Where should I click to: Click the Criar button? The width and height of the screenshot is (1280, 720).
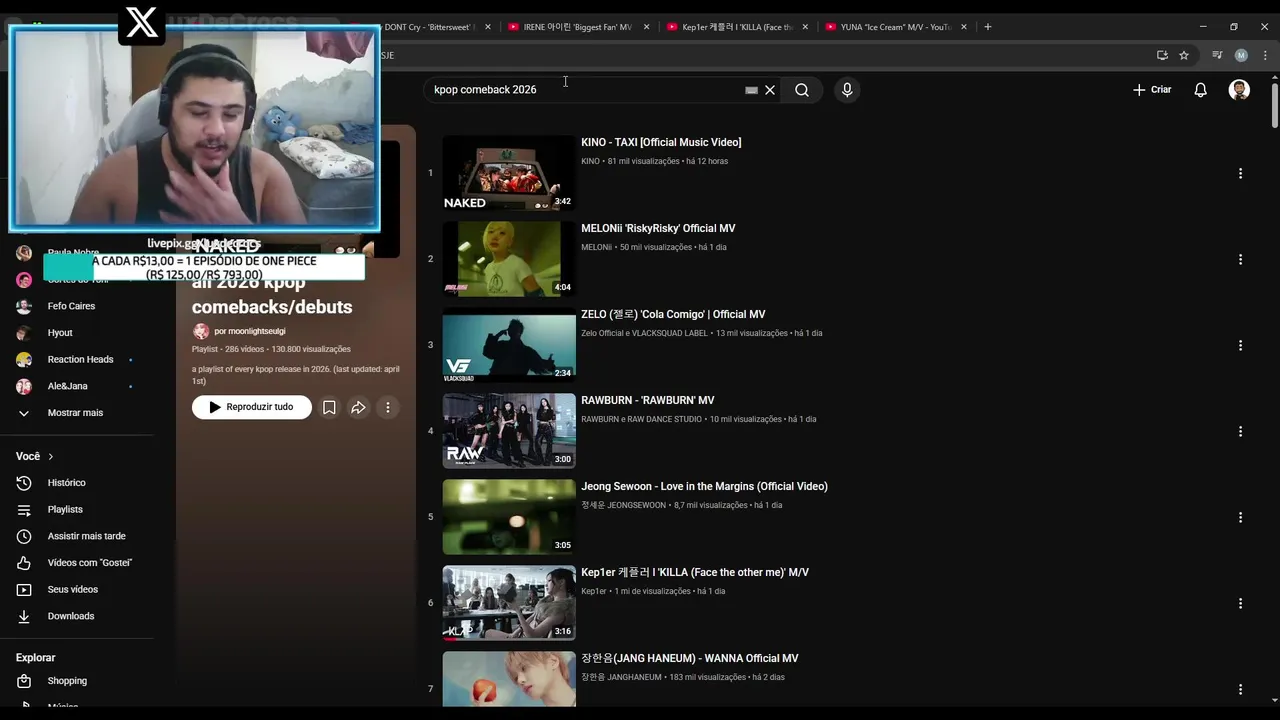tap(1152, 90)
